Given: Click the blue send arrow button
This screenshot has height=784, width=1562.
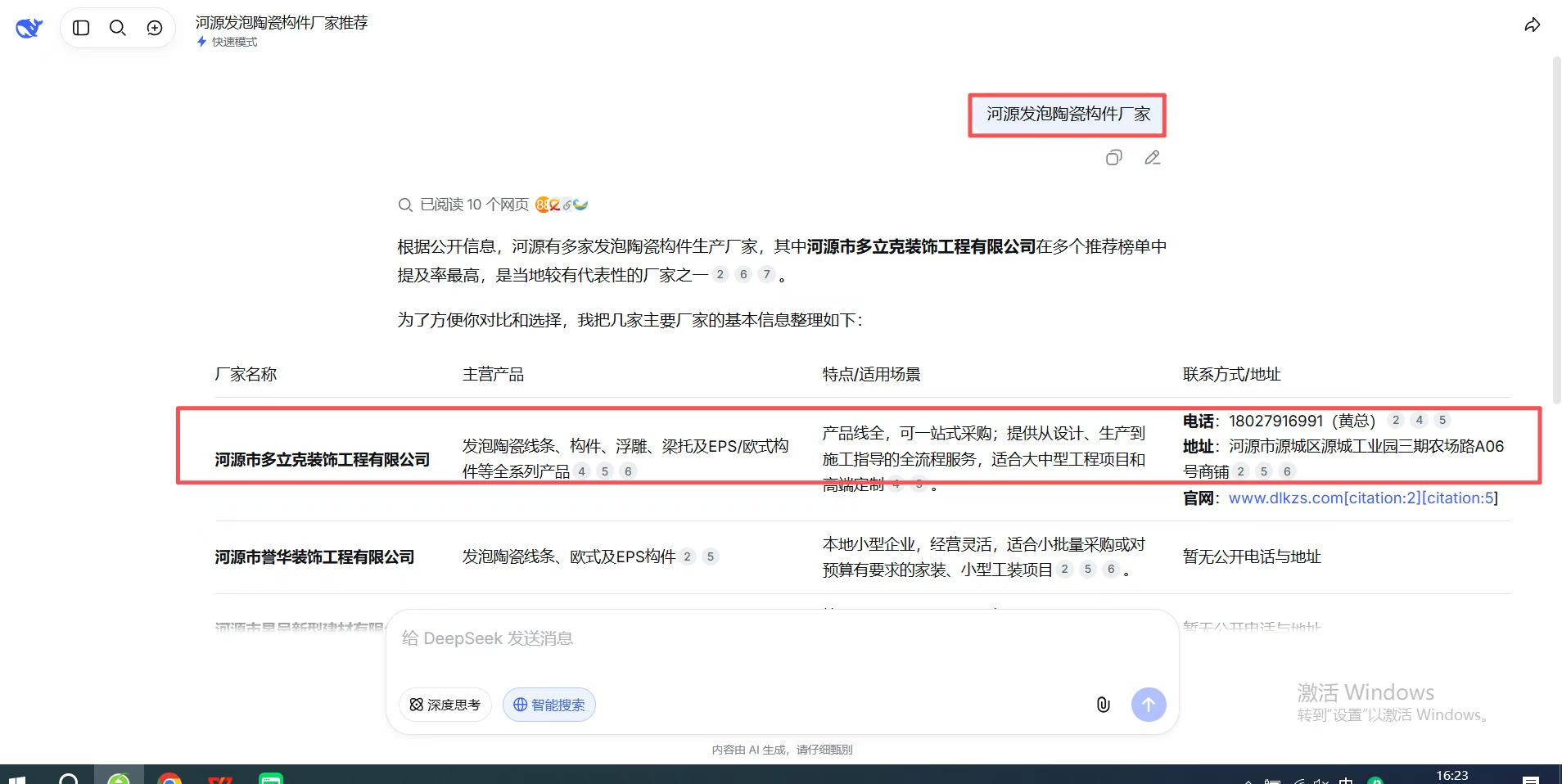Looking at the screenshot, I should pos(1149,705).
